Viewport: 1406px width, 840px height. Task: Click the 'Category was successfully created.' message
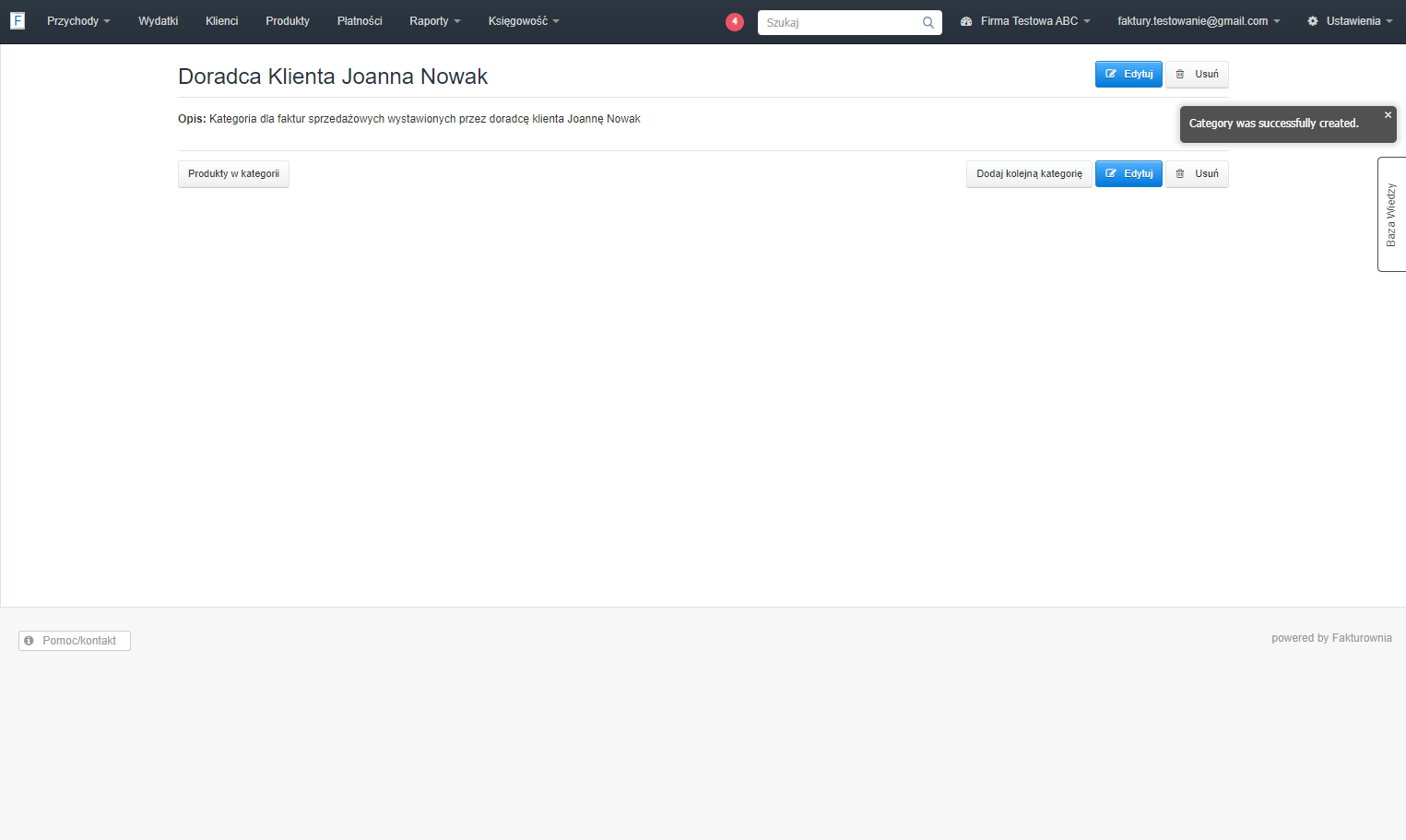click(1273, 124)
